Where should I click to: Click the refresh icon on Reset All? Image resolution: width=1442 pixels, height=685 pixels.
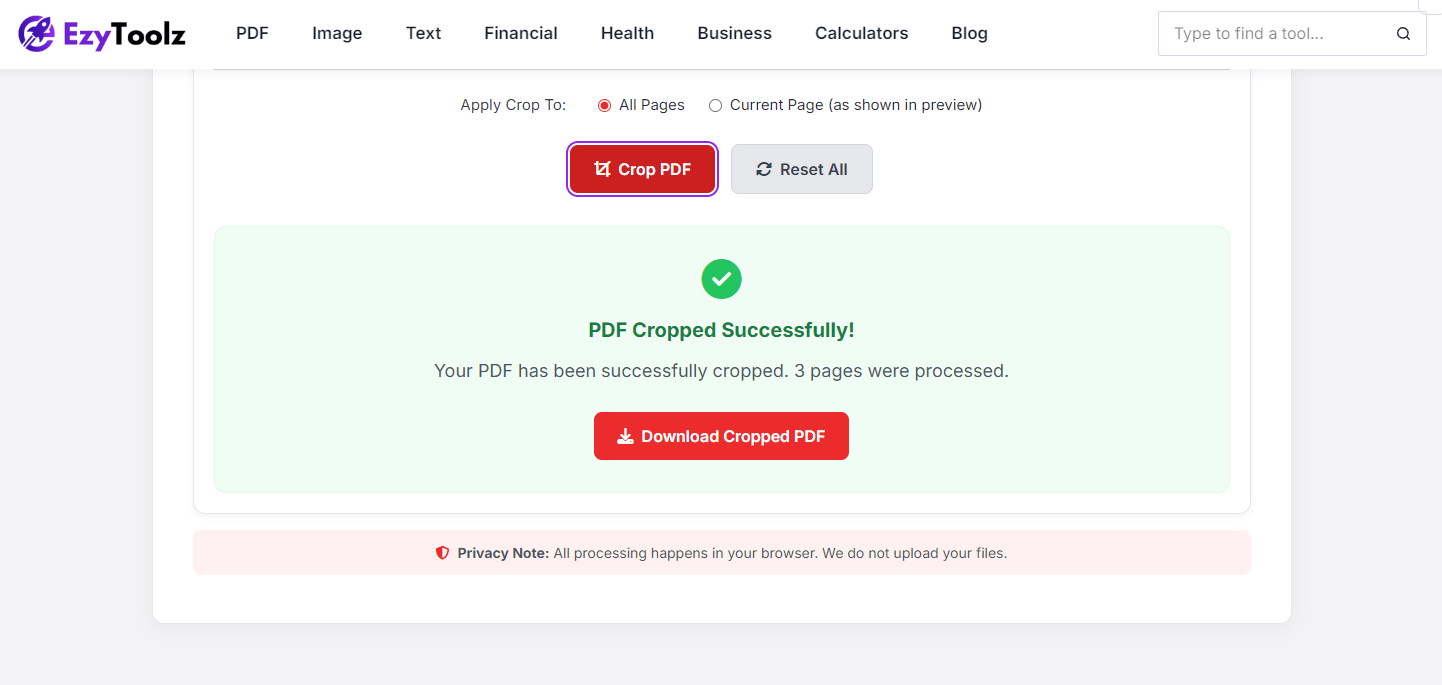(x=764, y=169)
